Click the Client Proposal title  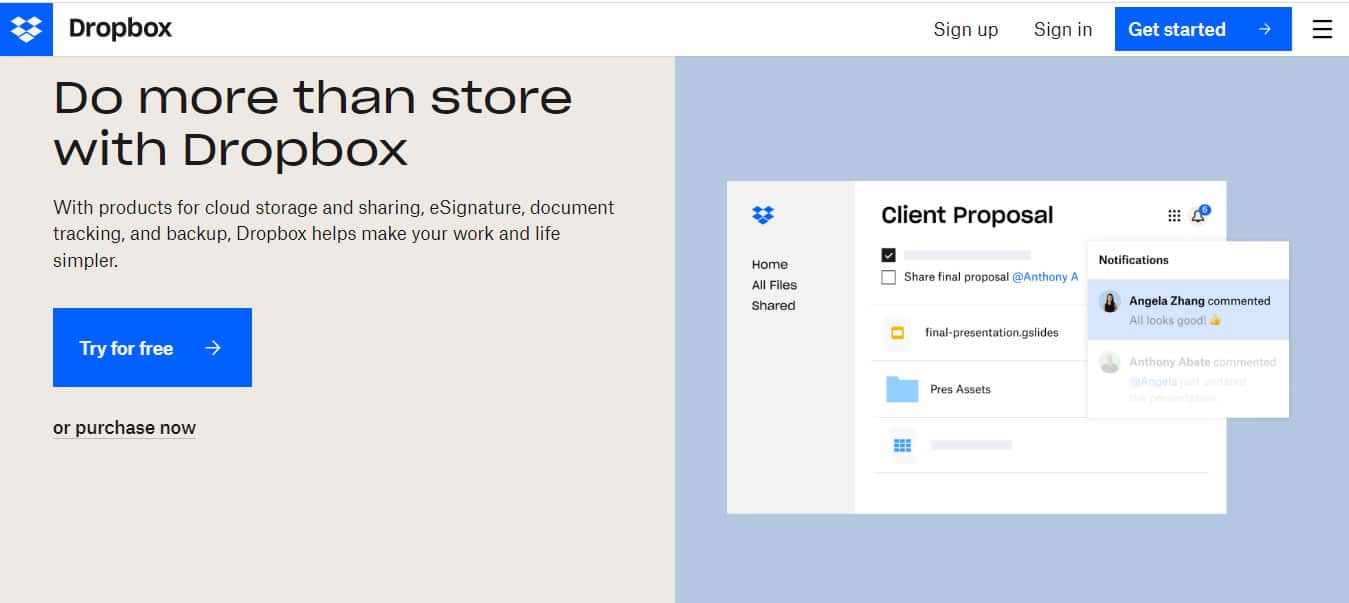pyautogui.click(x=967, y=215)
